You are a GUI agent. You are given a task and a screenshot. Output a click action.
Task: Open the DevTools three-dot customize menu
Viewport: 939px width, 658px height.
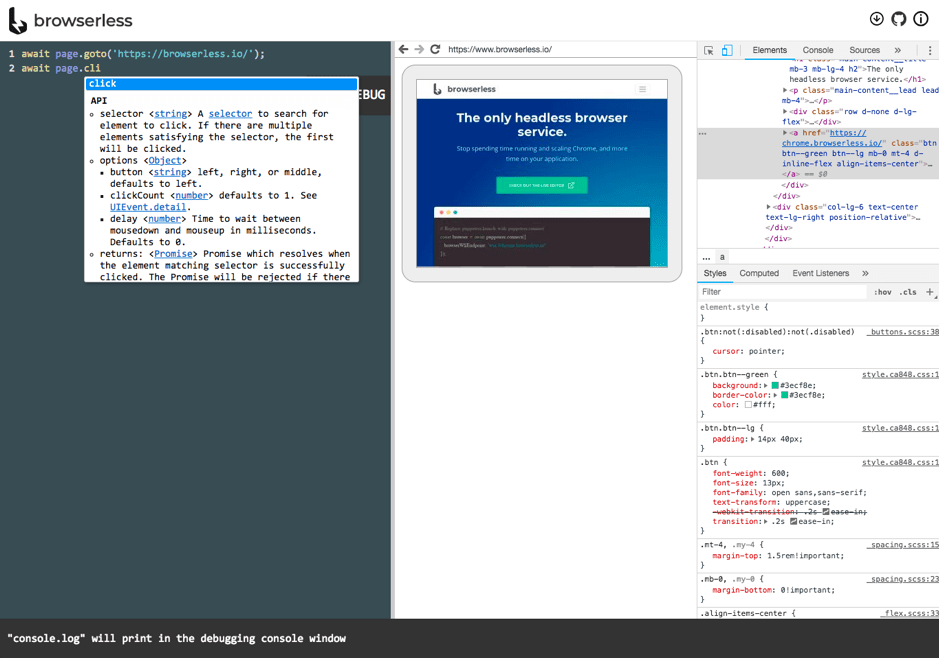click(931, 48)
